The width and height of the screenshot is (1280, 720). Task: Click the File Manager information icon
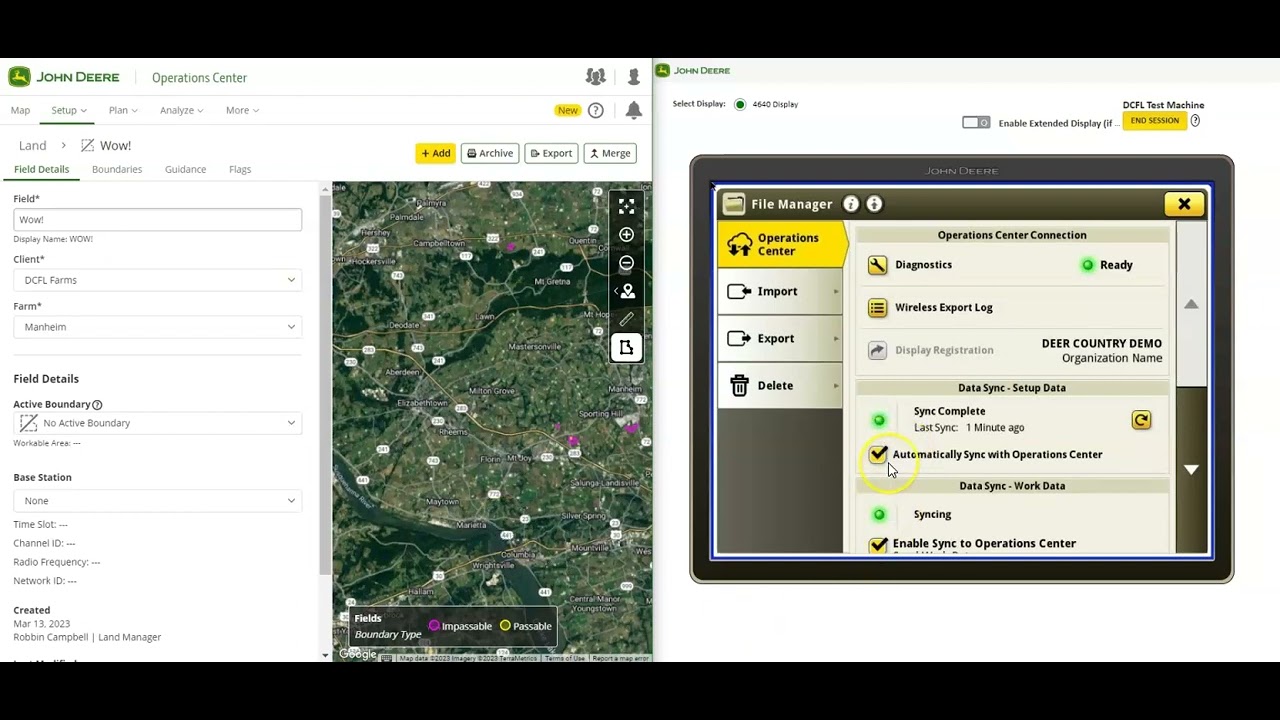(851, 204)
